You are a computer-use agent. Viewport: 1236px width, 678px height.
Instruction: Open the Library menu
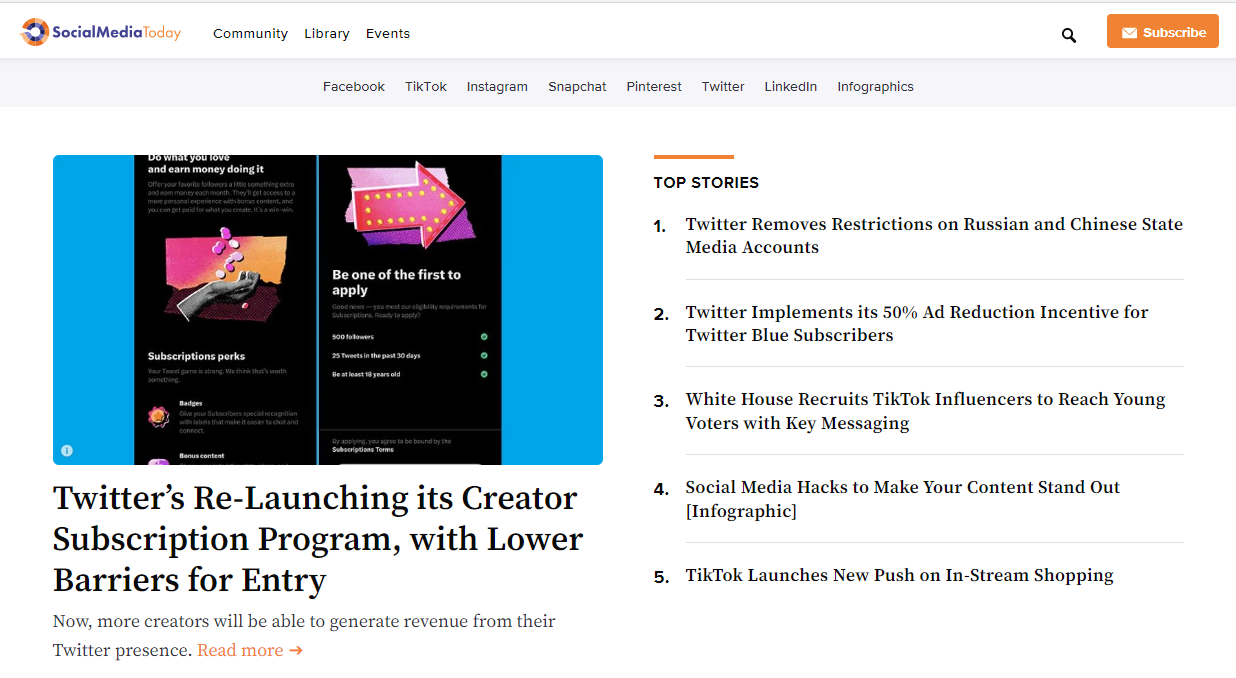coord(327,33)
